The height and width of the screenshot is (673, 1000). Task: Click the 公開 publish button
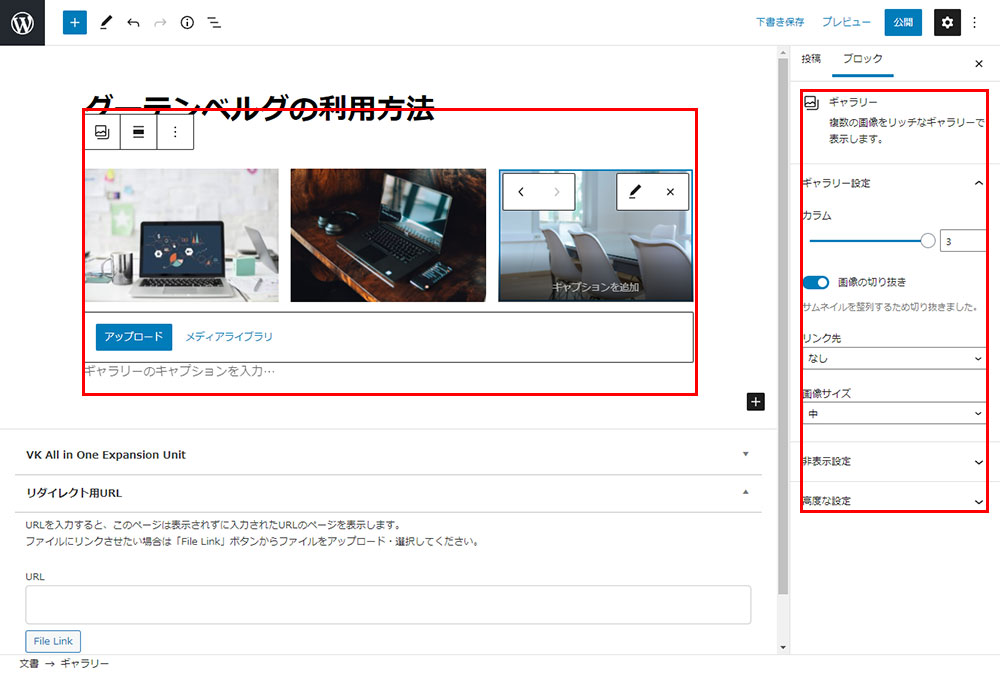tap(903, 22)
